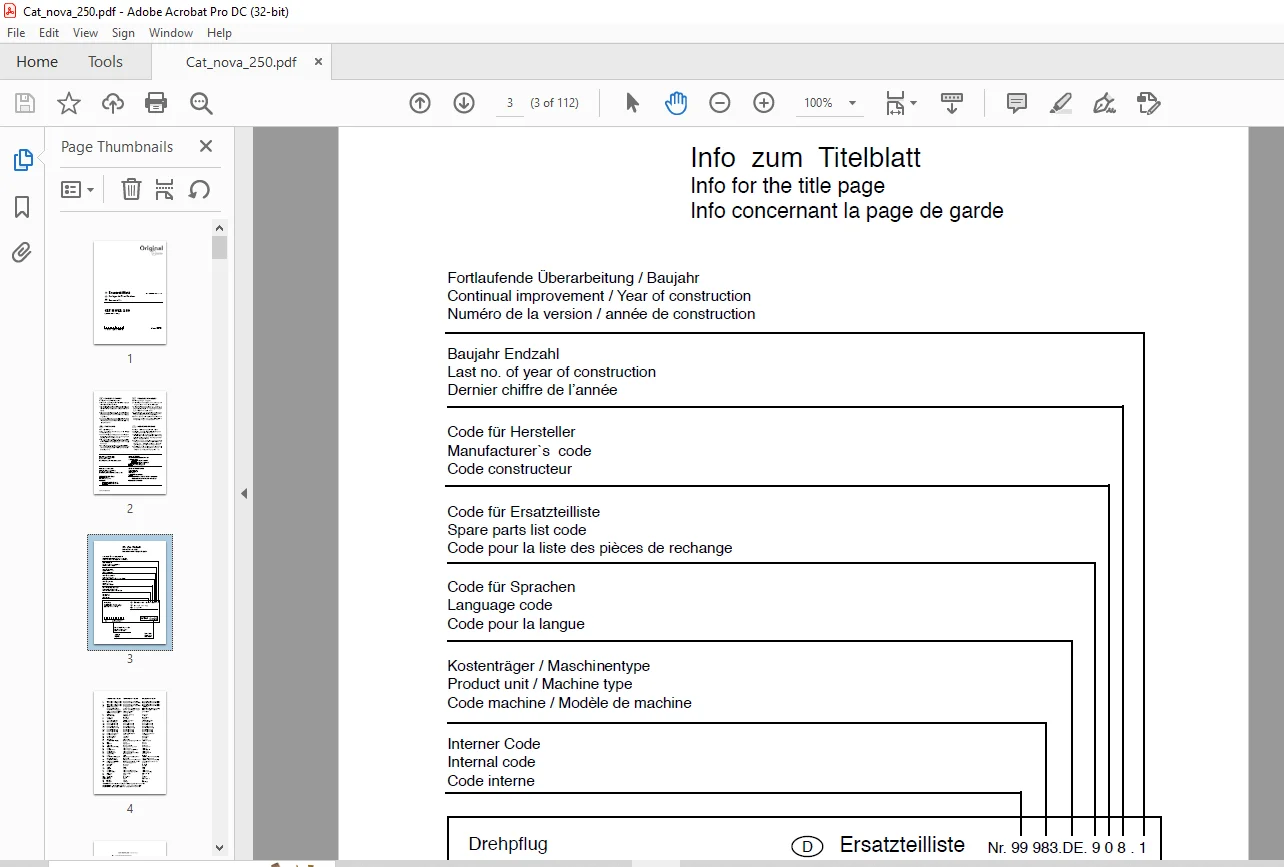Viewport: 1284px width, 867px height.
Task: Click the thumbnails panel scroll up arrow
Action: [220, 227]
